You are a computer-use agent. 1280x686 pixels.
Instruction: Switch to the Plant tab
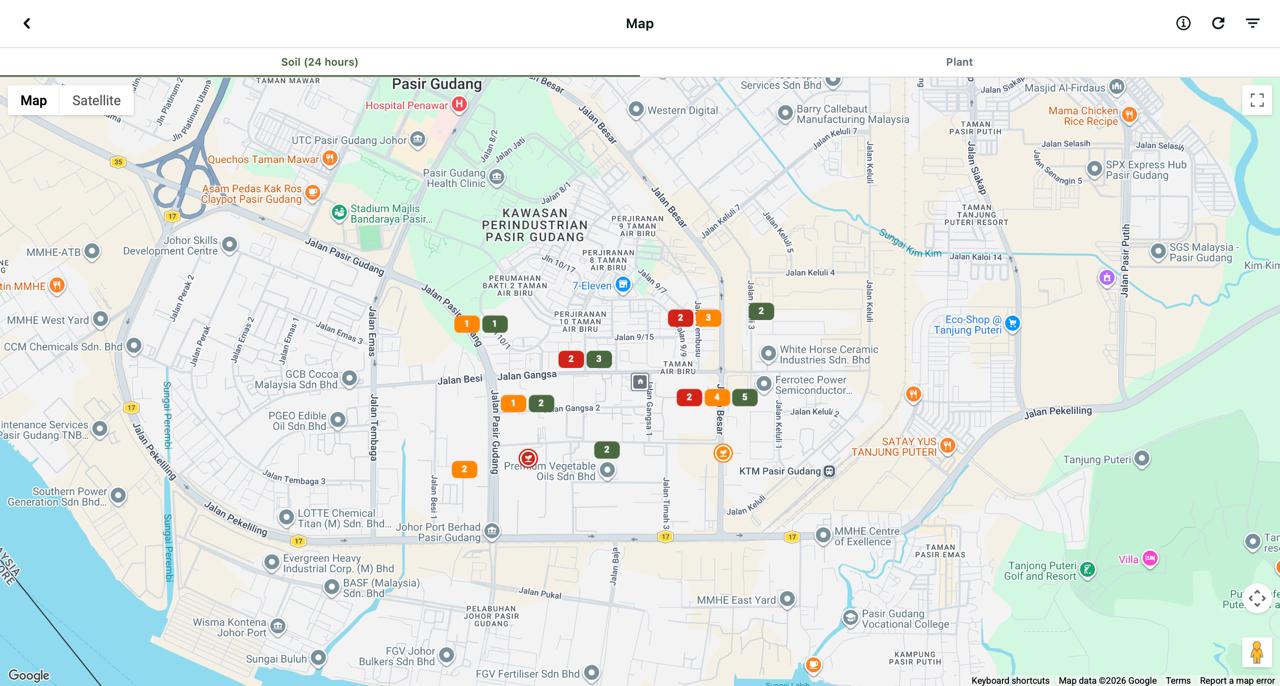(960, 62)
